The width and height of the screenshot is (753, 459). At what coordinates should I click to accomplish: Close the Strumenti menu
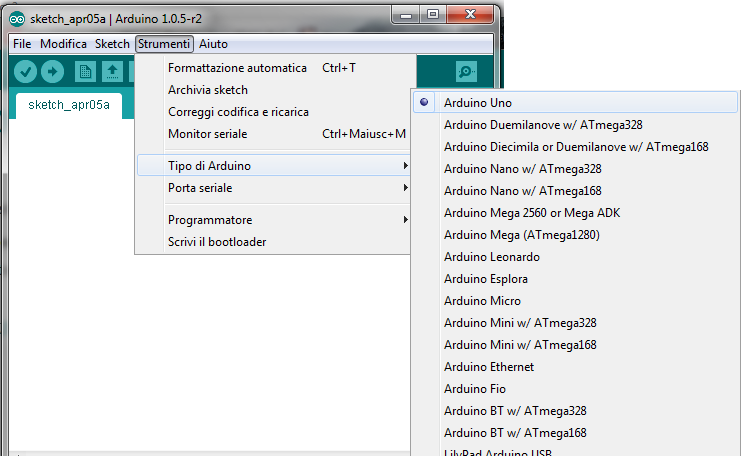[x=164, y=44]
